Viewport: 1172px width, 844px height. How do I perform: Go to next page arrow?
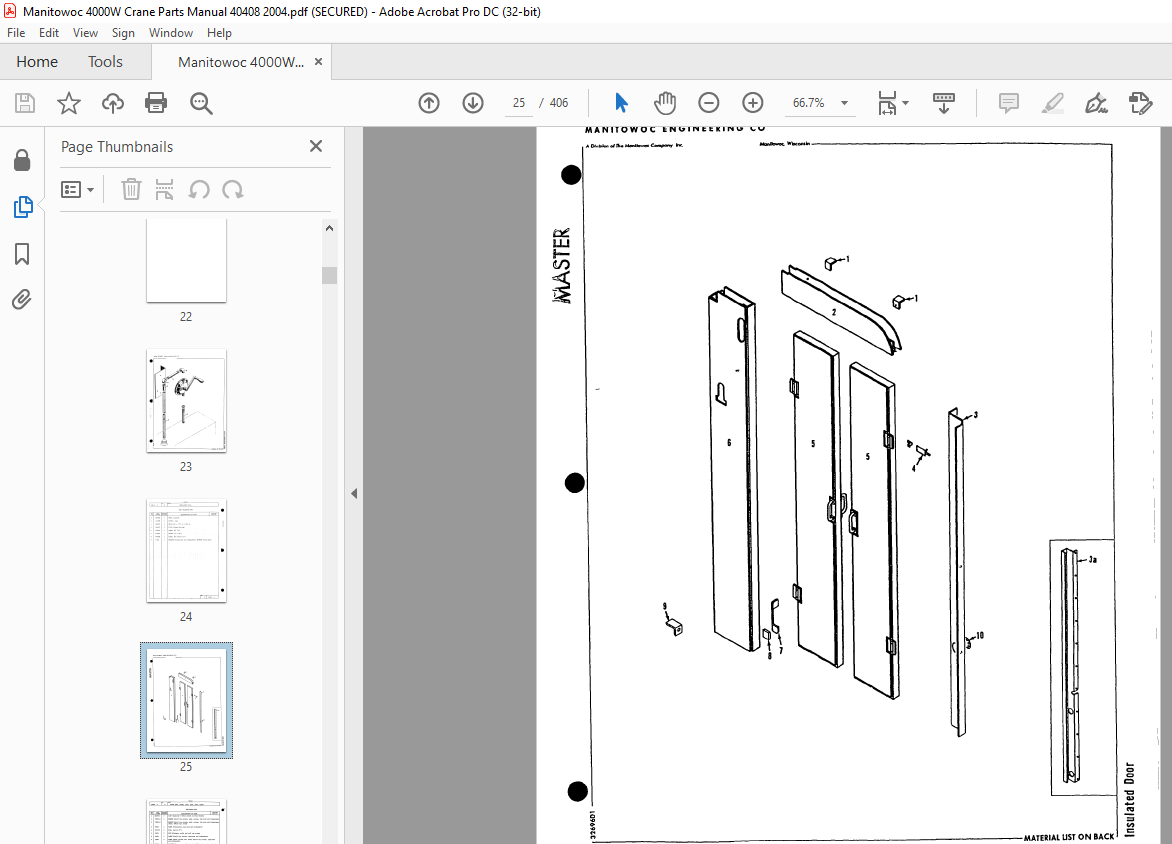(473, 103)
